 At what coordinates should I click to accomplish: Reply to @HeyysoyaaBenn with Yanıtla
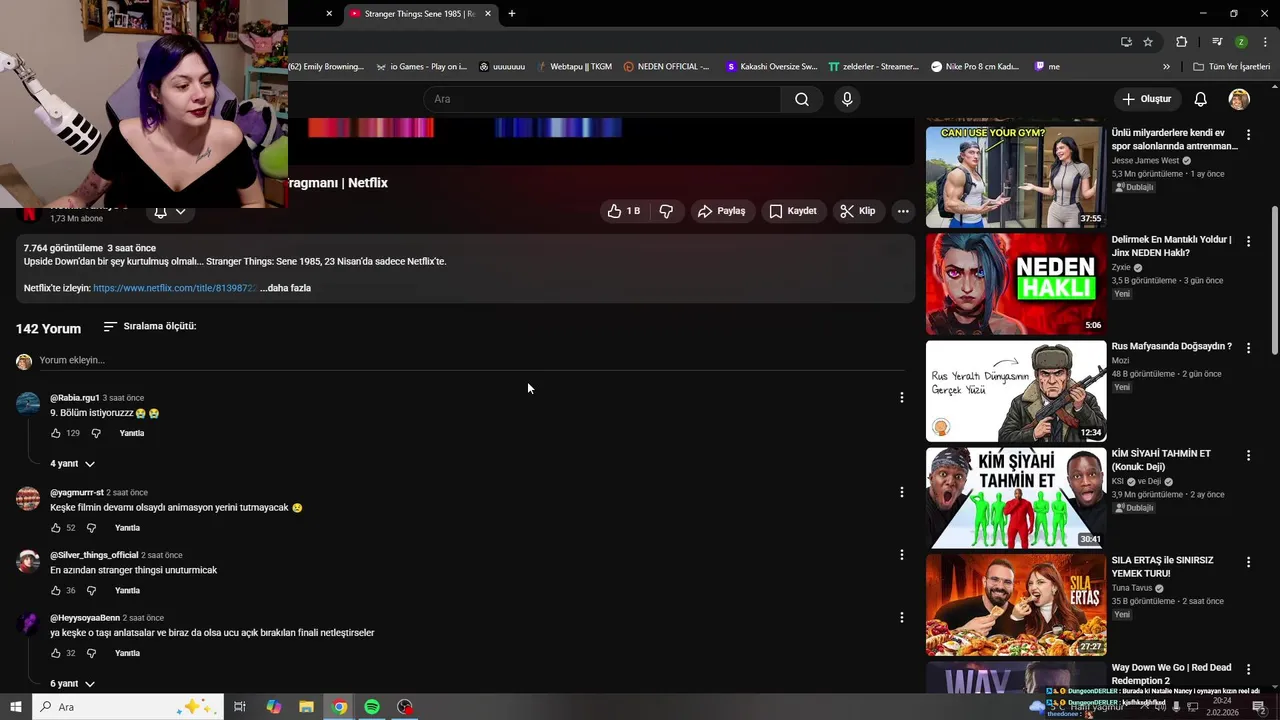click(x=127, y=653)
